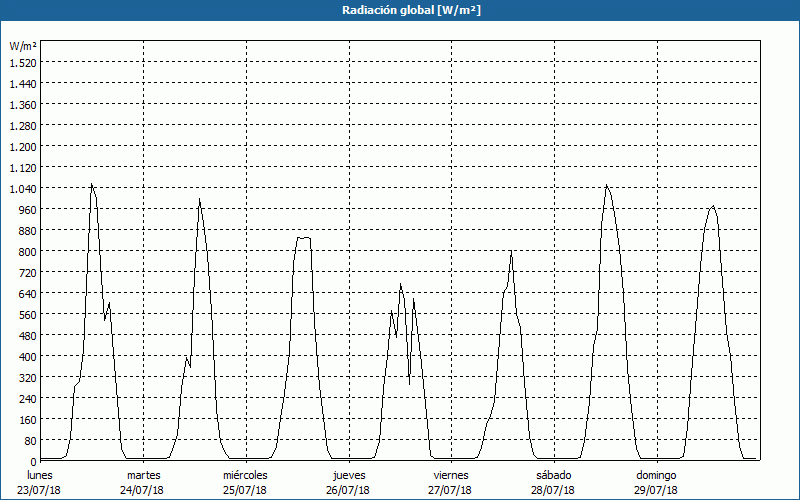Select the 640 y-axis value

click(28, 294)
